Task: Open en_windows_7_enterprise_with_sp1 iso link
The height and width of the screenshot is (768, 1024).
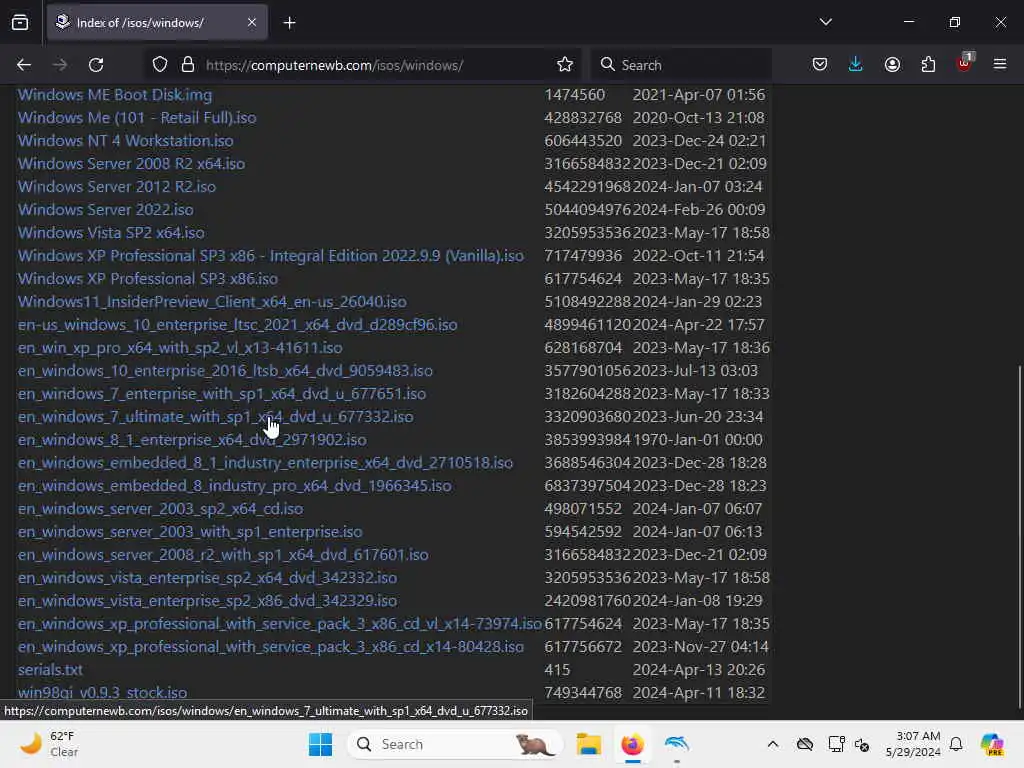Action: [222, 394]
